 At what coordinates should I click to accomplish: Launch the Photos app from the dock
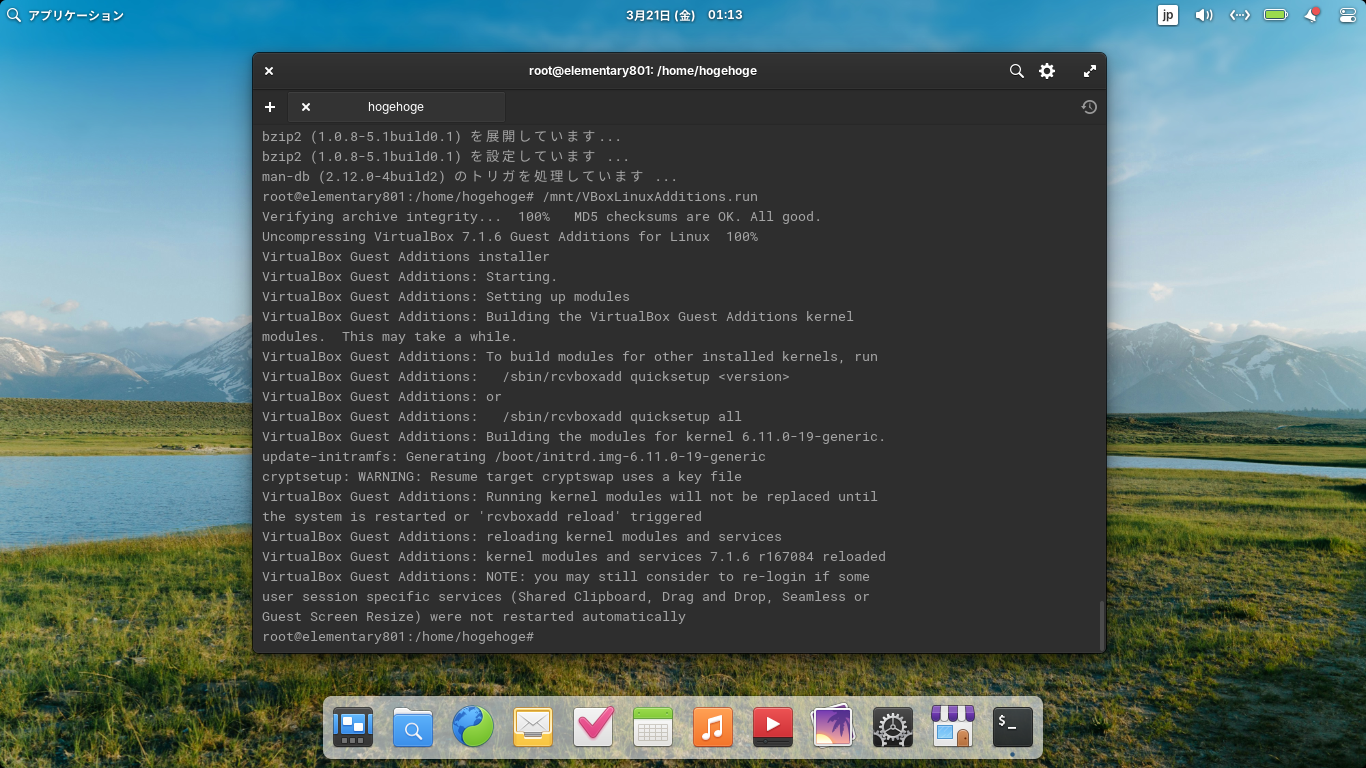click(x=833, y=727)
